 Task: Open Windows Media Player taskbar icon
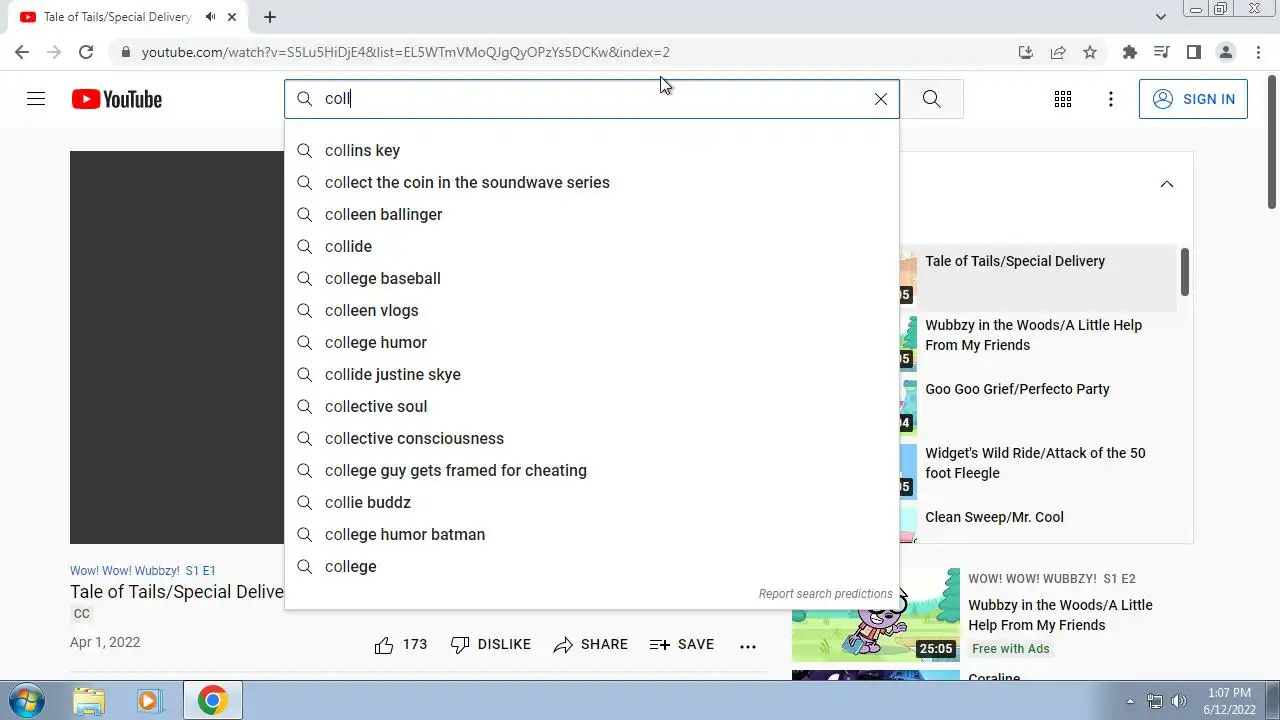(150, 700)
